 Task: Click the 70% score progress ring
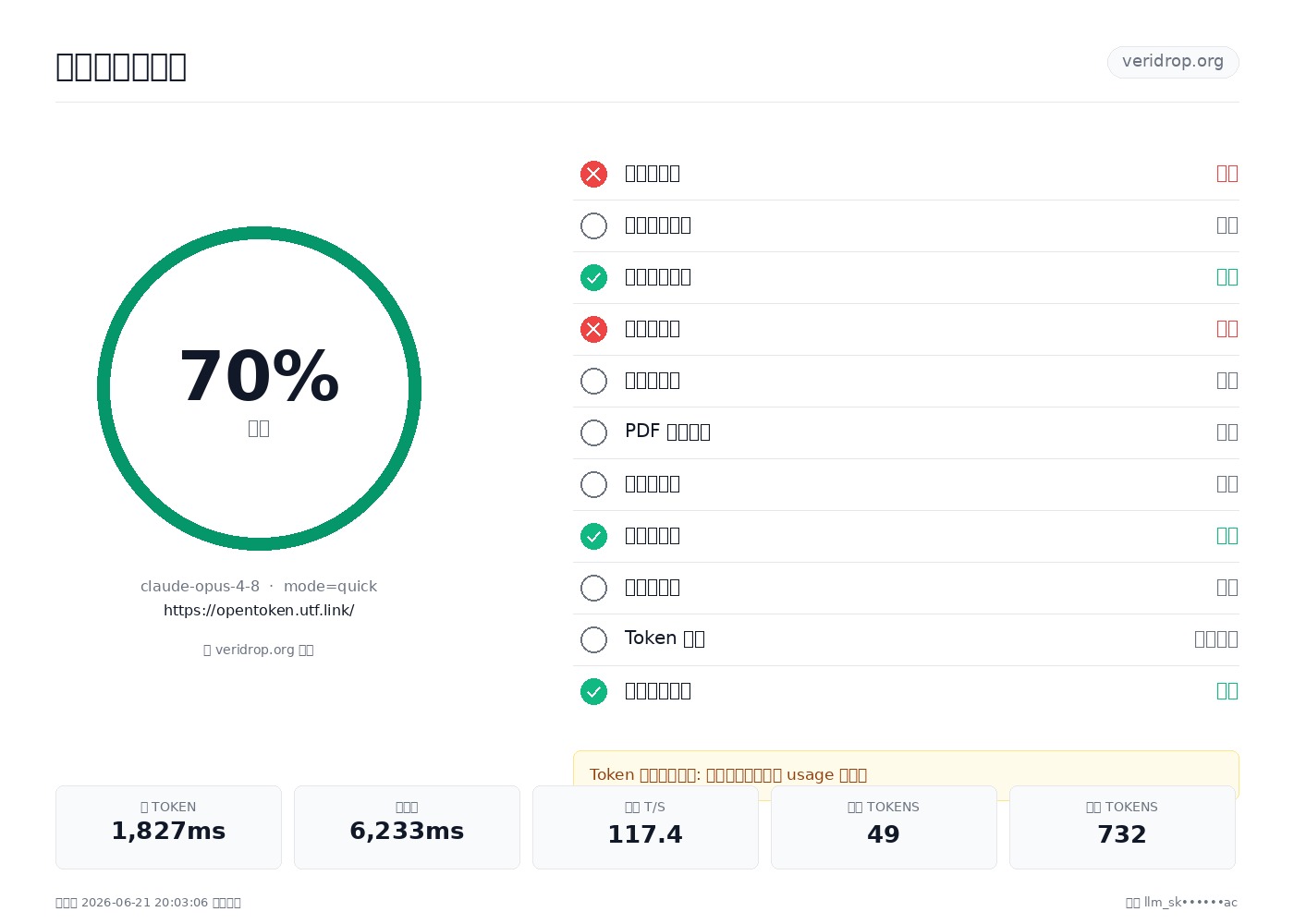click(x=259, y=388)
